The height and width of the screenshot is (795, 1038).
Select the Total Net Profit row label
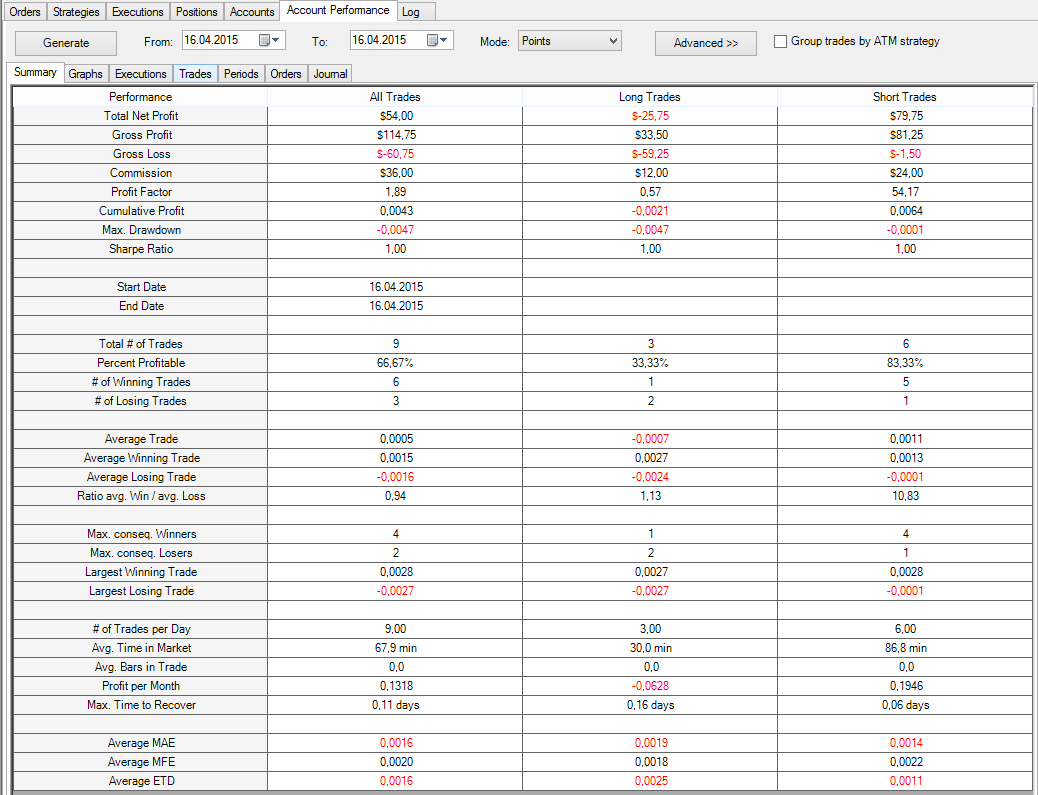(x=141, y=116)
